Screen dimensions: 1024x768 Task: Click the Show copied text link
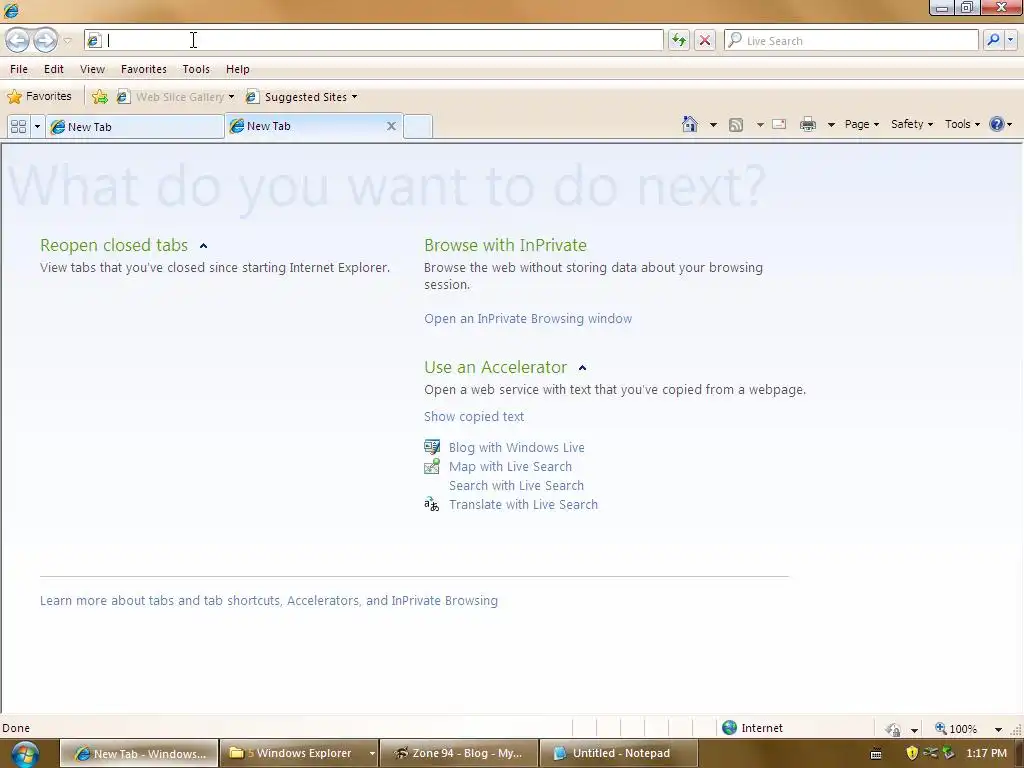(x=473, y=417)
